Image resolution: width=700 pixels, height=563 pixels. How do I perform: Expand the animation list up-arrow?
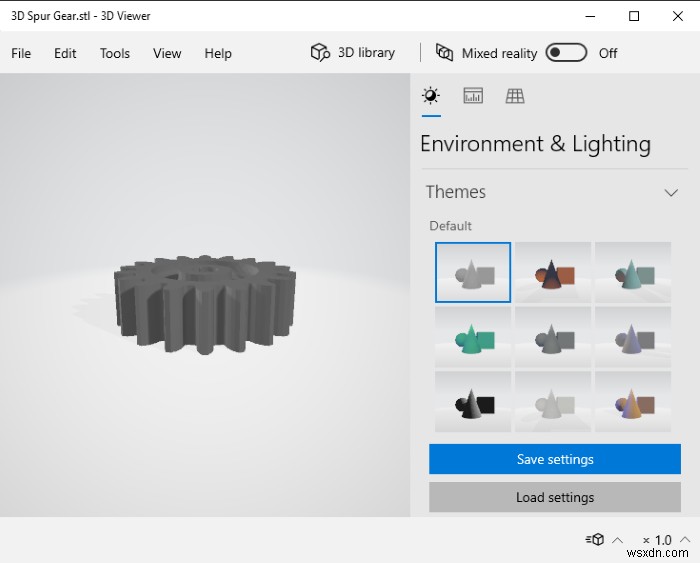617,540
